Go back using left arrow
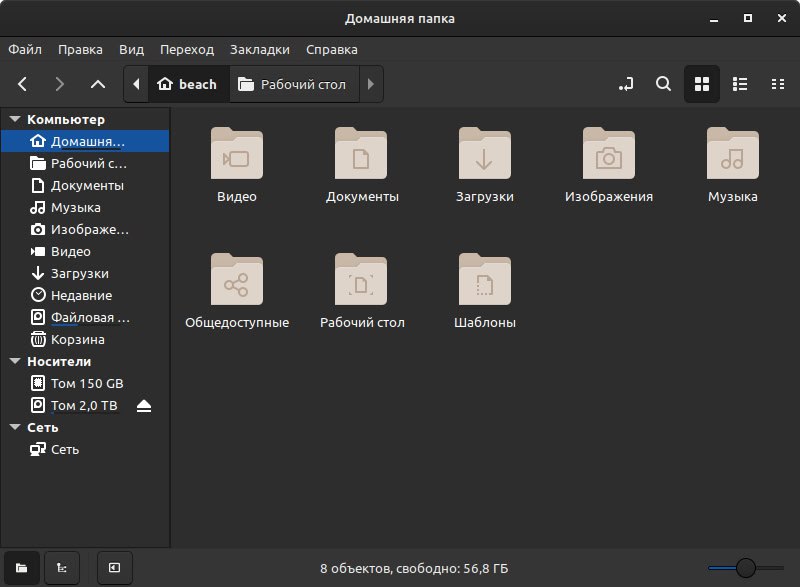This screenshot has width=800, height=587. click(22, 84)
